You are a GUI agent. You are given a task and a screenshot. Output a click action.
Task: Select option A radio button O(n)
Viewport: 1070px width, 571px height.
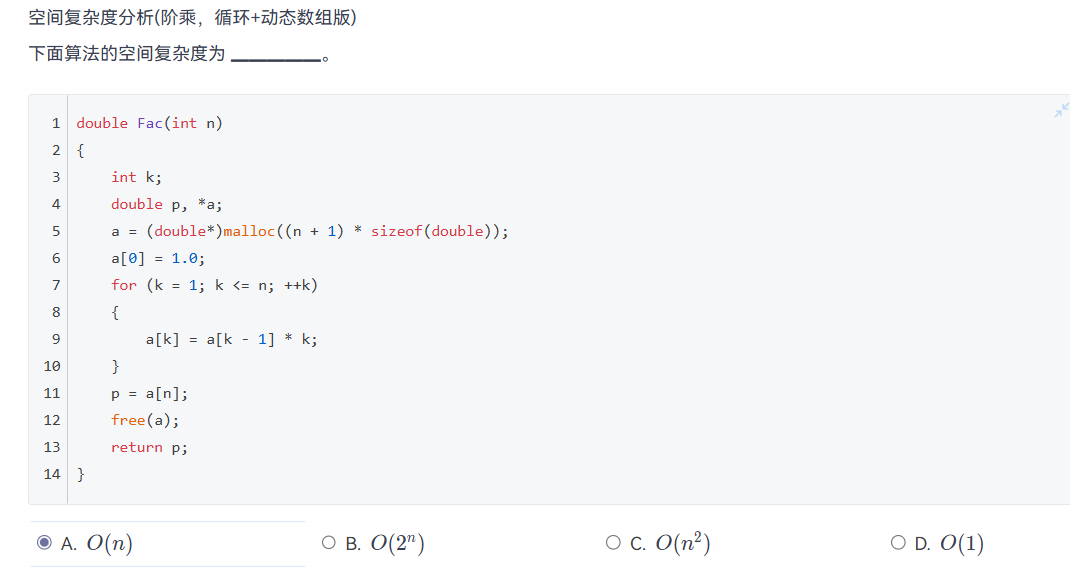44,542
